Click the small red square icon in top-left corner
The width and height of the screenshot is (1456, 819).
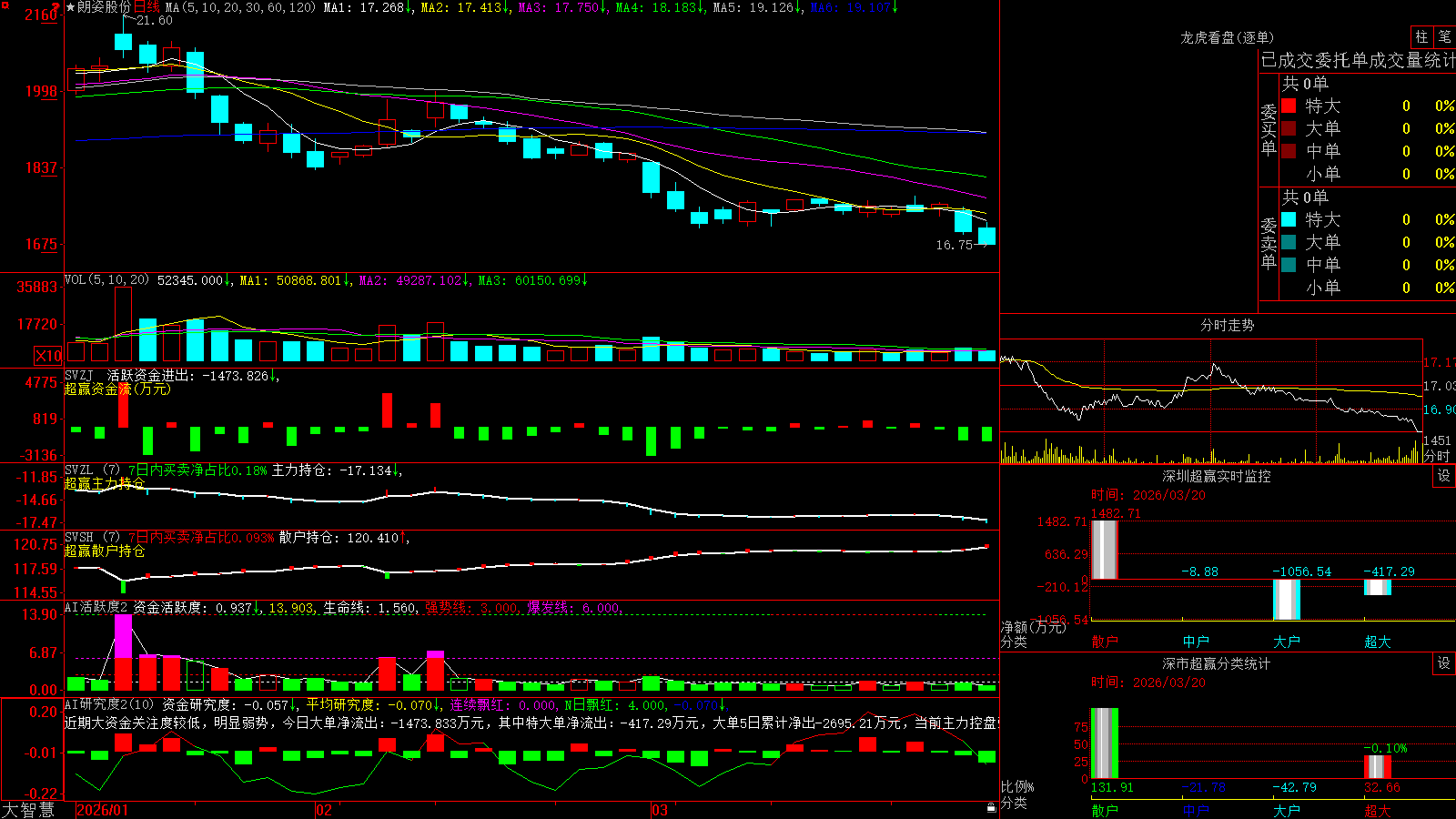click(x=4, y=4)
